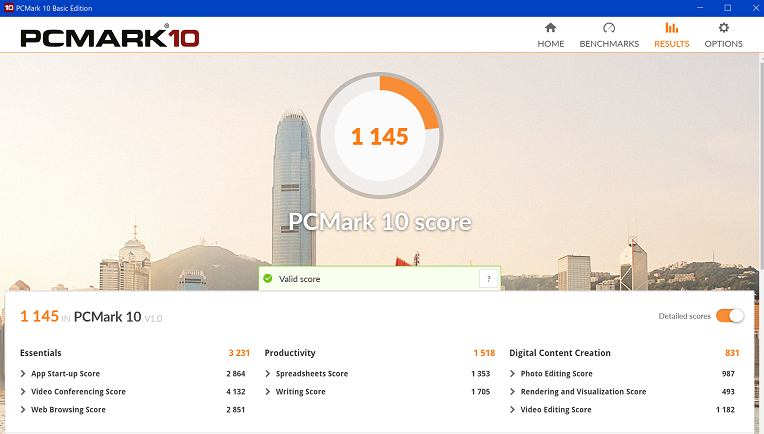The image size is (764, 434).
Task: Click Writing value 1 705
Action: point(480,392)
